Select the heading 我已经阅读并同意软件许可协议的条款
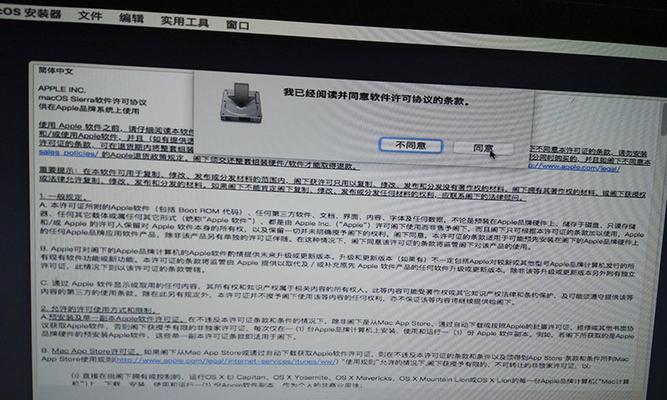667x400 pixels. [377, 97]
